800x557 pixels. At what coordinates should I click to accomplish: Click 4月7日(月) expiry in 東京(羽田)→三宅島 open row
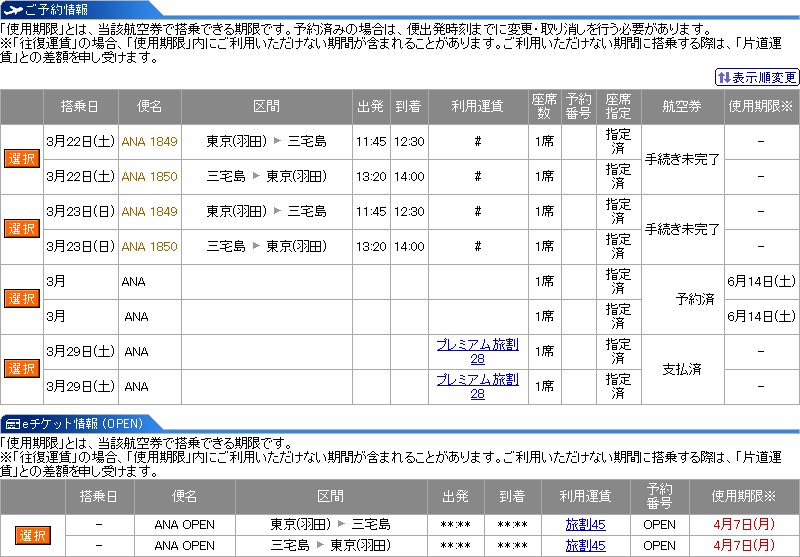(744, 524)
